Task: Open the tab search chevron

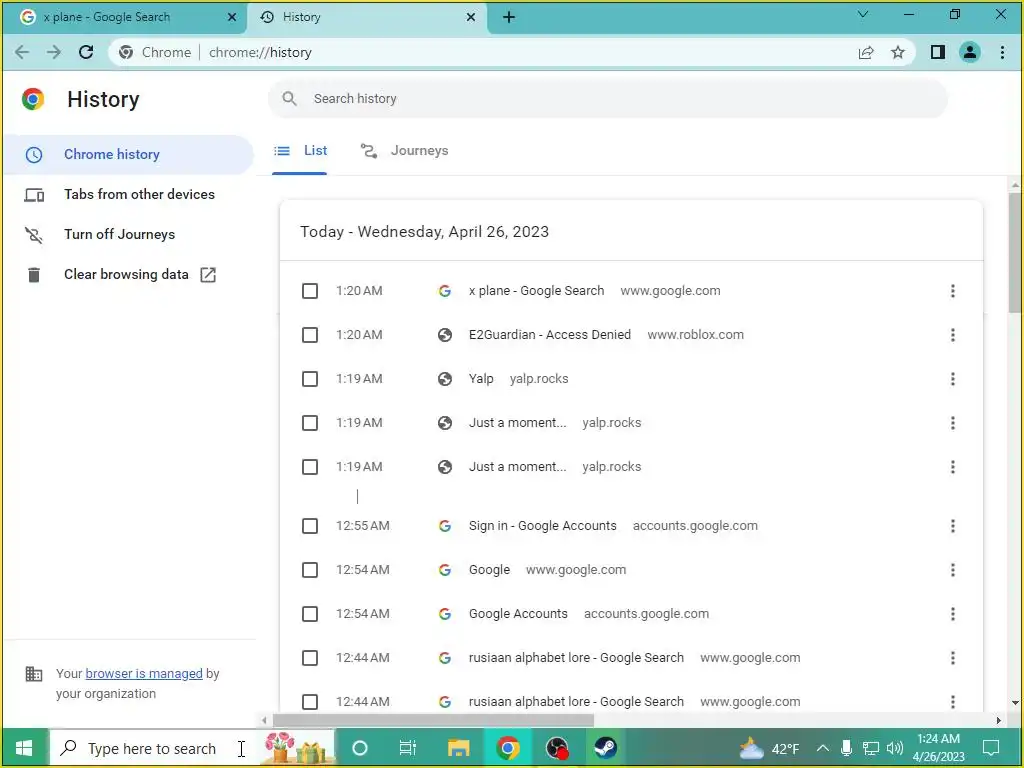Action: (863, 14)
